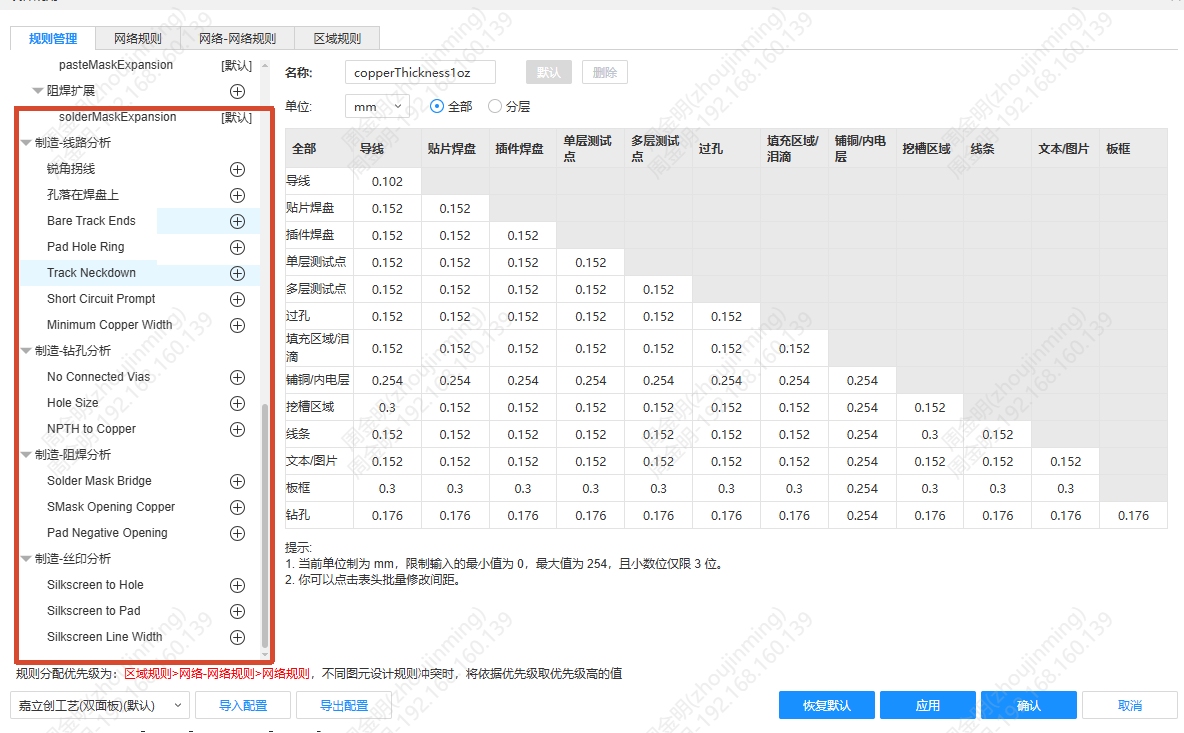
Task: Select the 导线 to 导线 0.102 cell
Action: 387,181
